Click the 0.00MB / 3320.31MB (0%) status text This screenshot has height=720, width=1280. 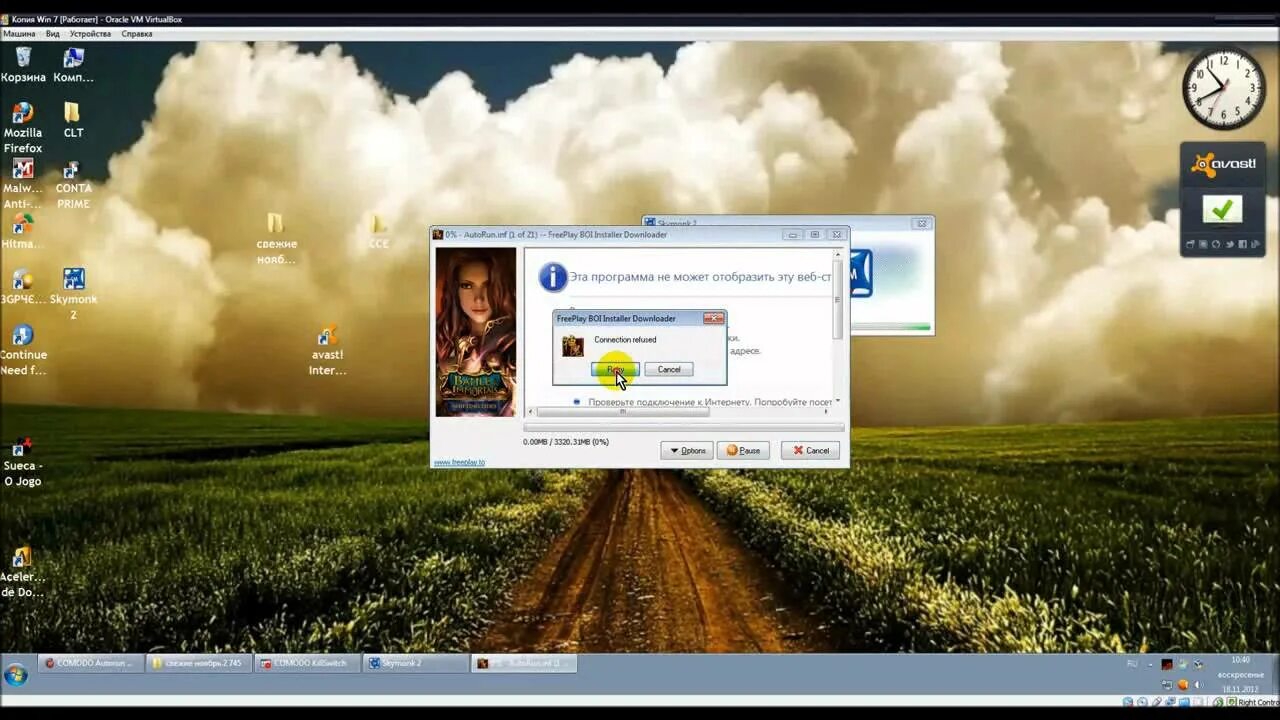(x=566, y=441)
